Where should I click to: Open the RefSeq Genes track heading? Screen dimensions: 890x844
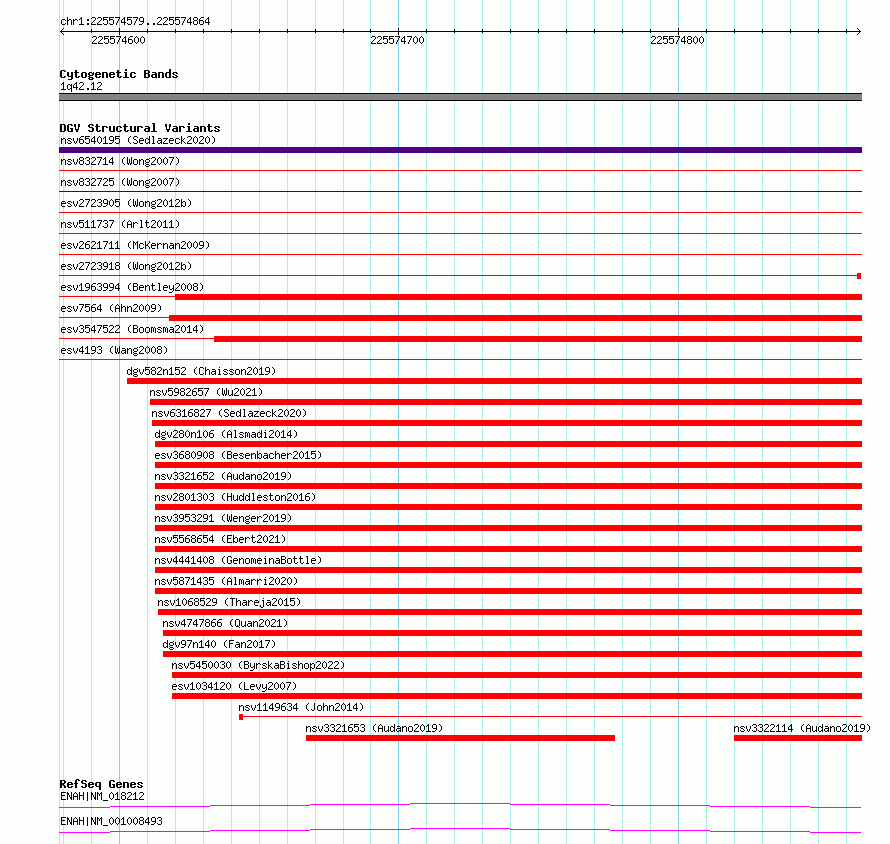coord(101,784)
